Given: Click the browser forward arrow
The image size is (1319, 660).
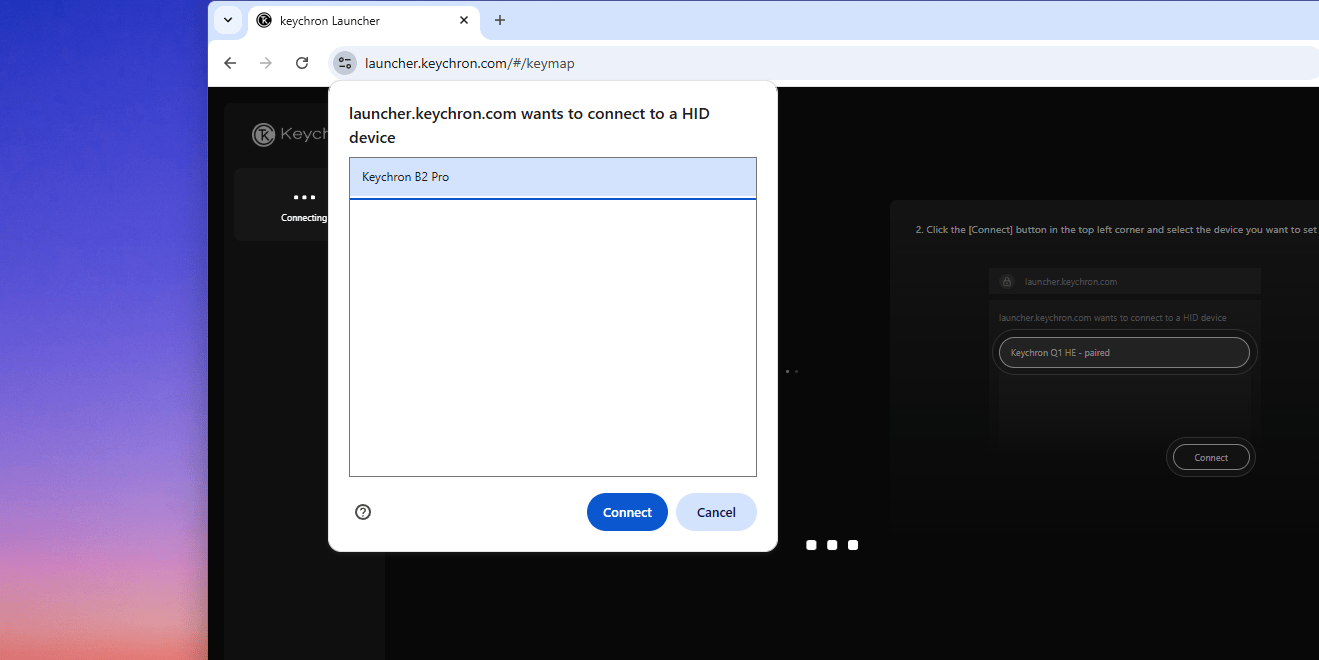Looking at the screenshot, I should [x=266, y=63].
